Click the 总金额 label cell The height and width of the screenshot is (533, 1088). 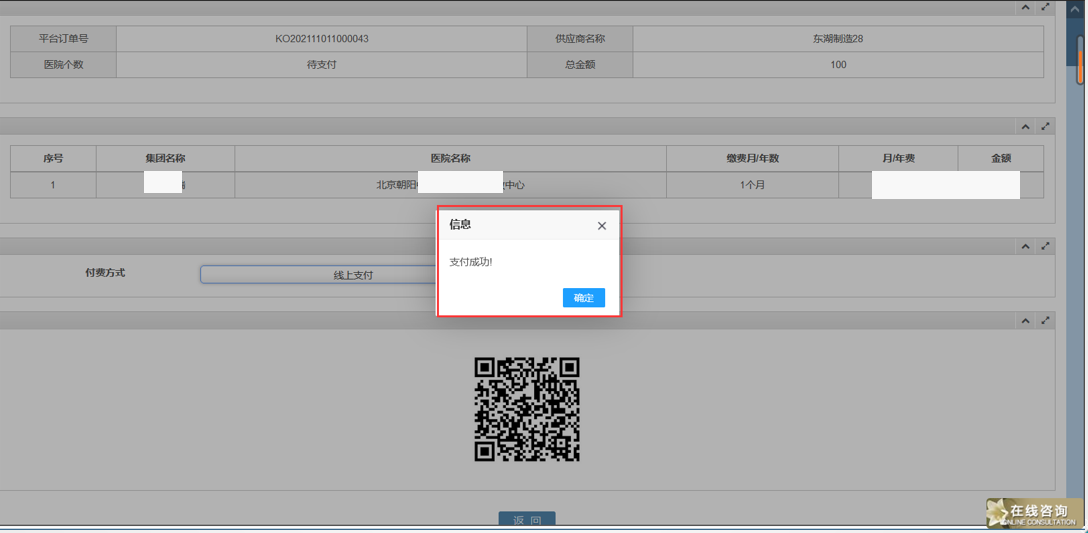tap(580, 65)
